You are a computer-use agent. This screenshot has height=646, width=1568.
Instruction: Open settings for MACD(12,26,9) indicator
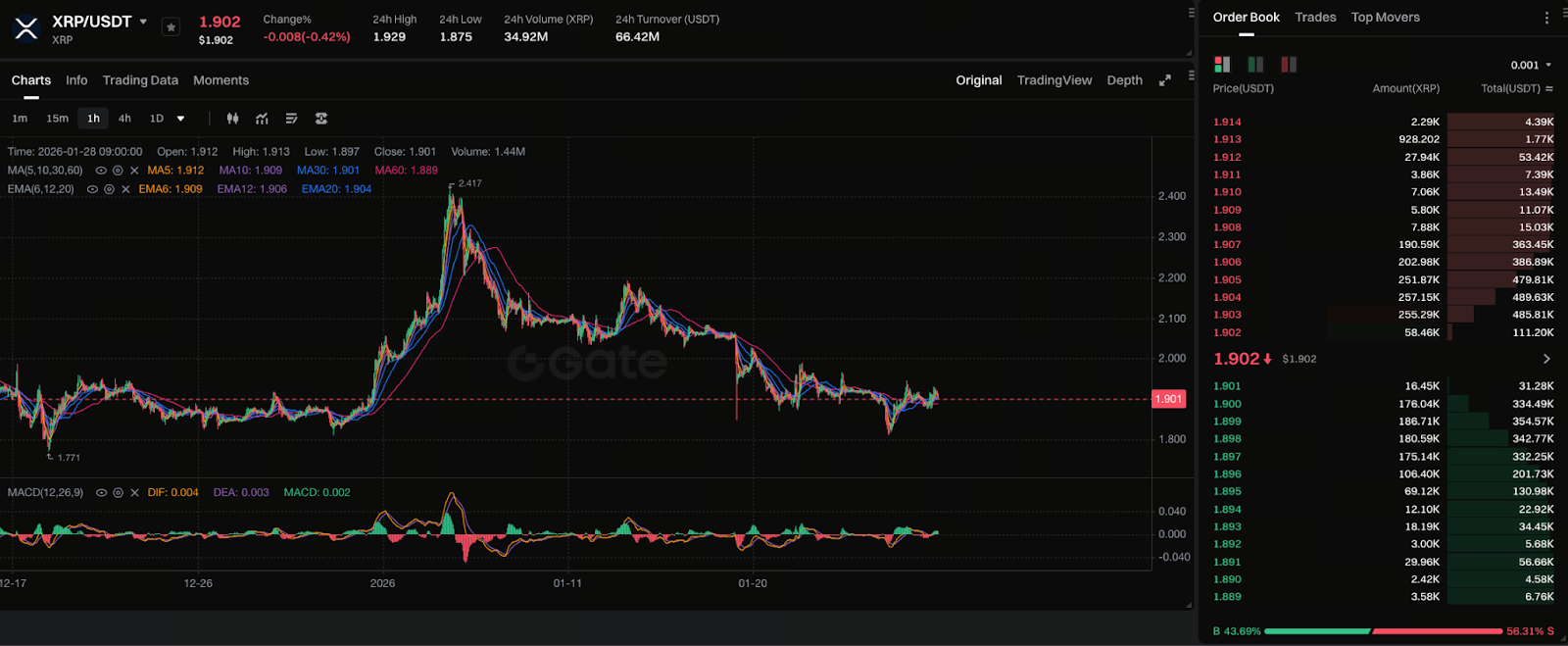(x=118, y=493)
